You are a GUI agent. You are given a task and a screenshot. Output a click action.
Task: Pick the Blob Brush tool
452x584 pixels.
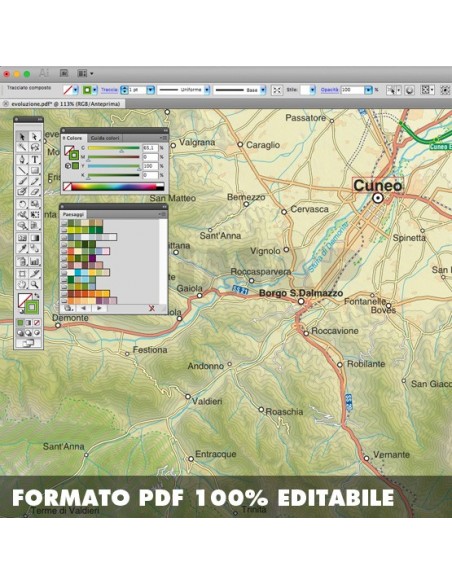pos(22,192)
